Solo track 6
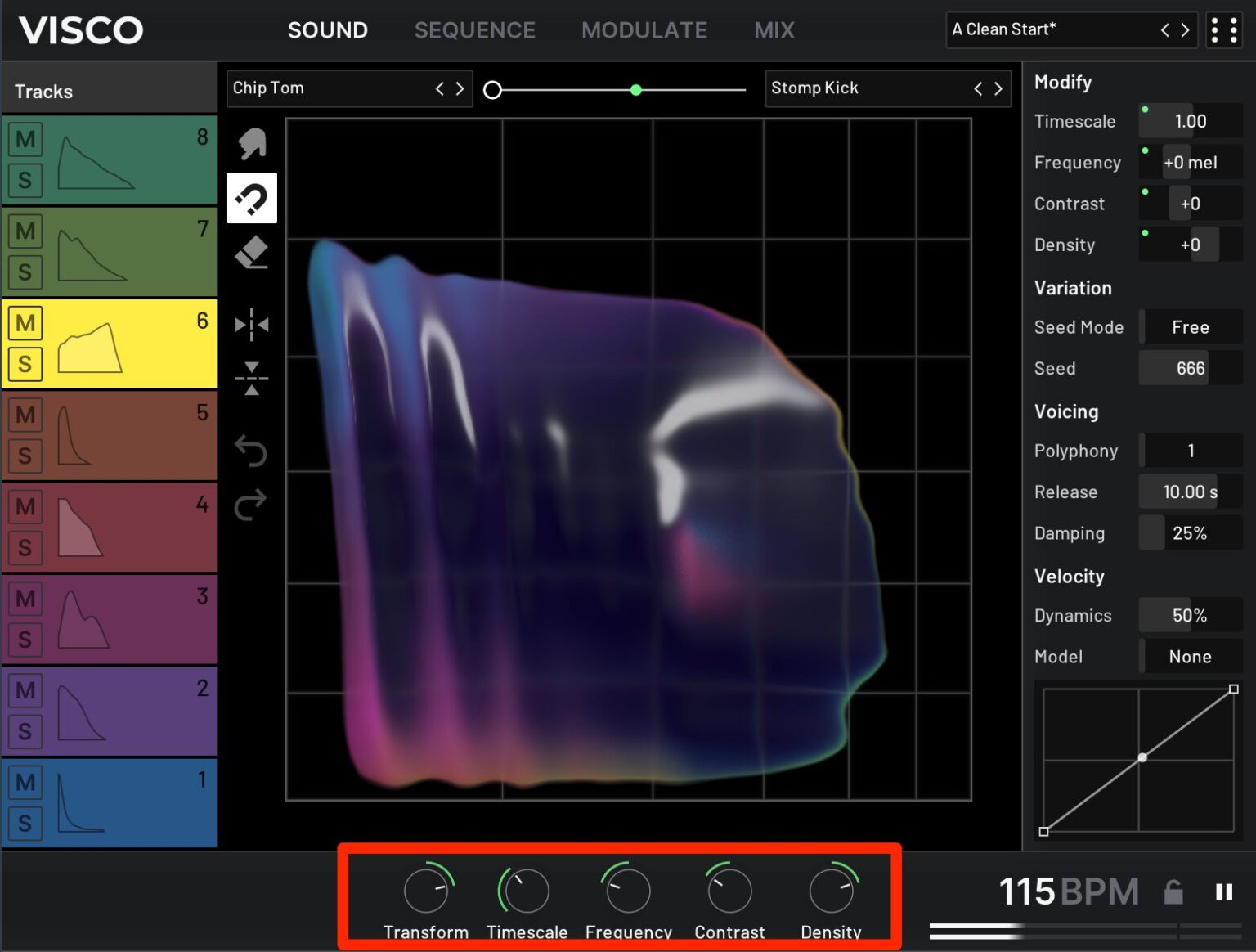This screenshot has height=952, width=1256. point(25,364)
